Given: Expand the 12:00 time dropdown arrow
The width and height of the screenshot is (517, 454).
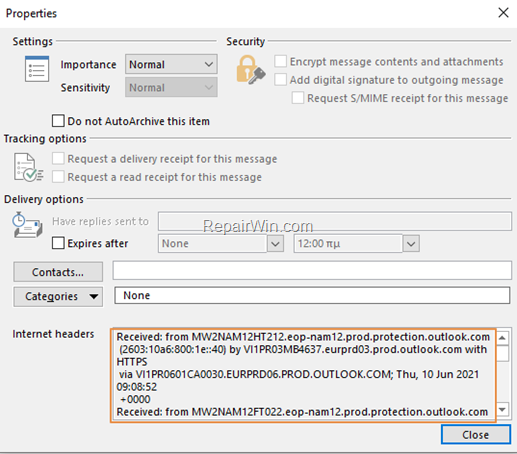Looking at the screenshot, I should click(411, 244).
